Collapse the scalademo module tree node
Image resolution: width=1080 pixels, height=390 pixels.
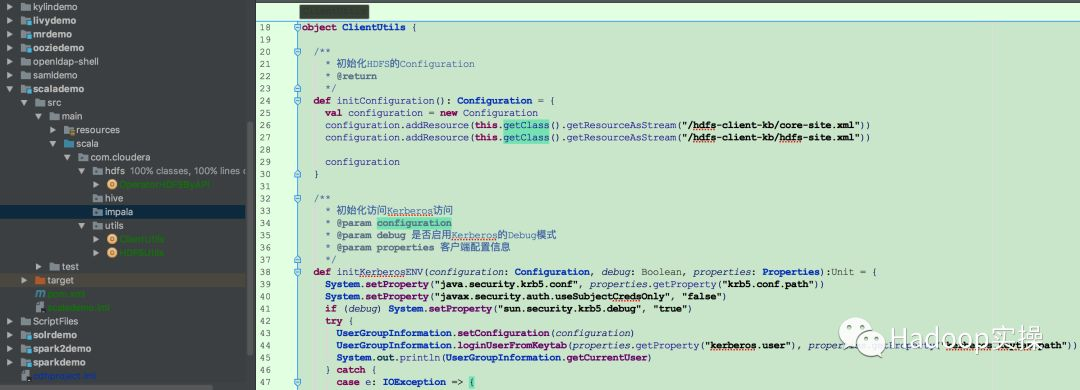click(10, 89)
